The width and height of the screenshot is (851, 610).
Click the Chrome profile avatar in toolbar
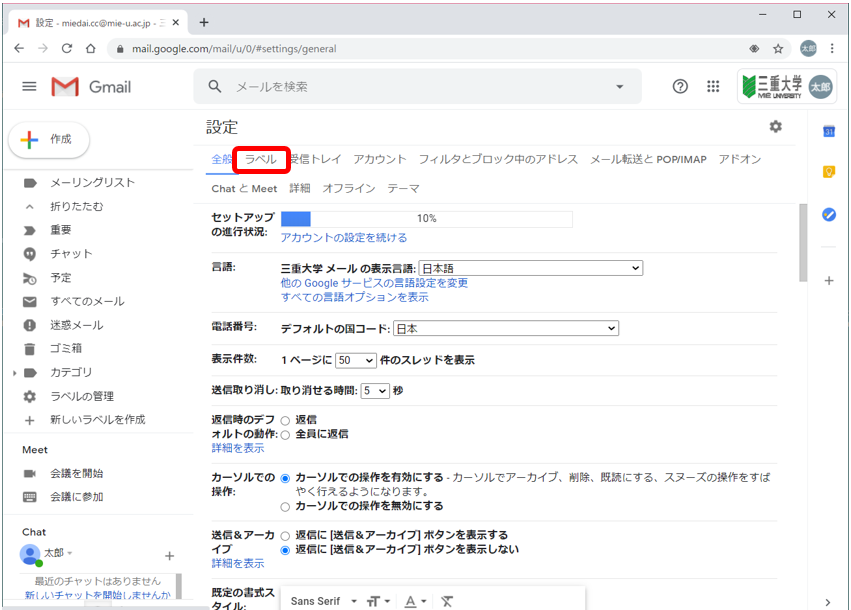(809, 49)
